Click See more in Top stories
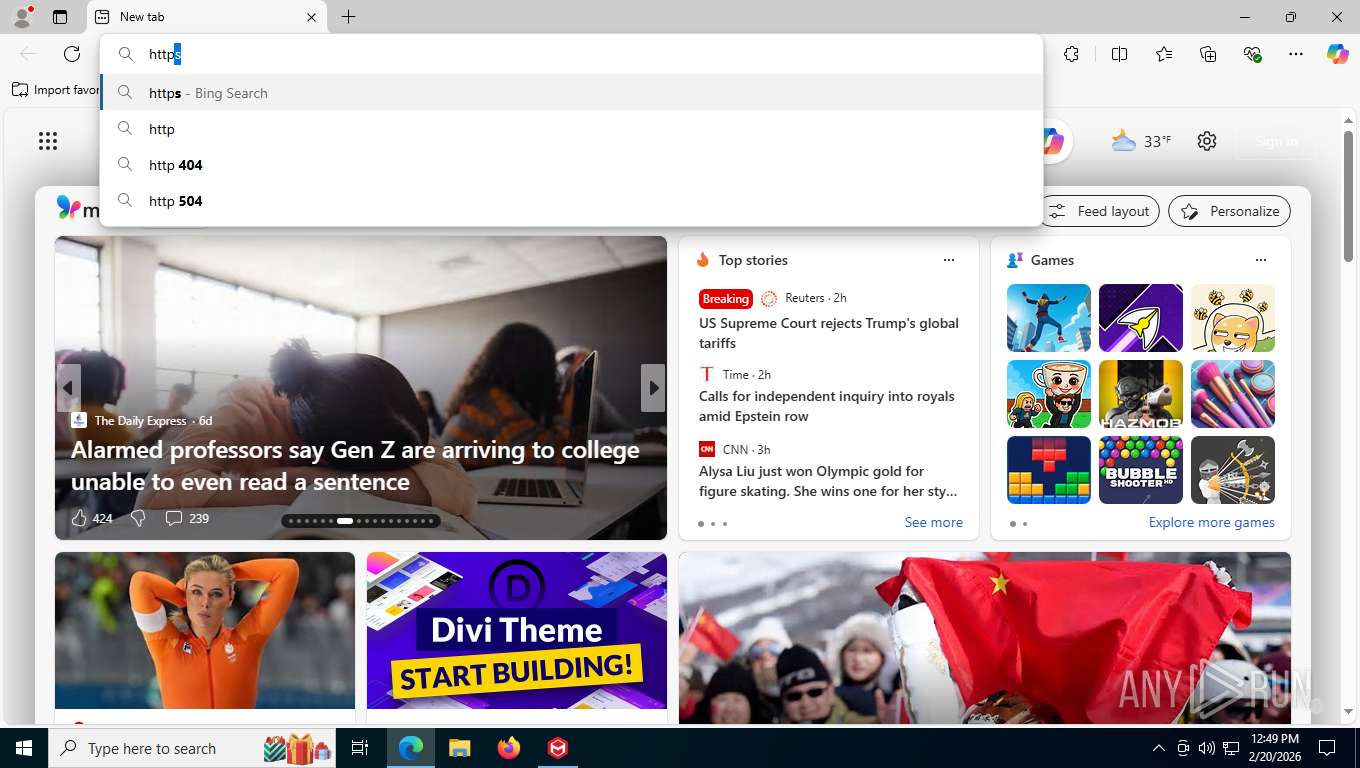The height and width of the screenshot is (768, 1360). (933, 522)
